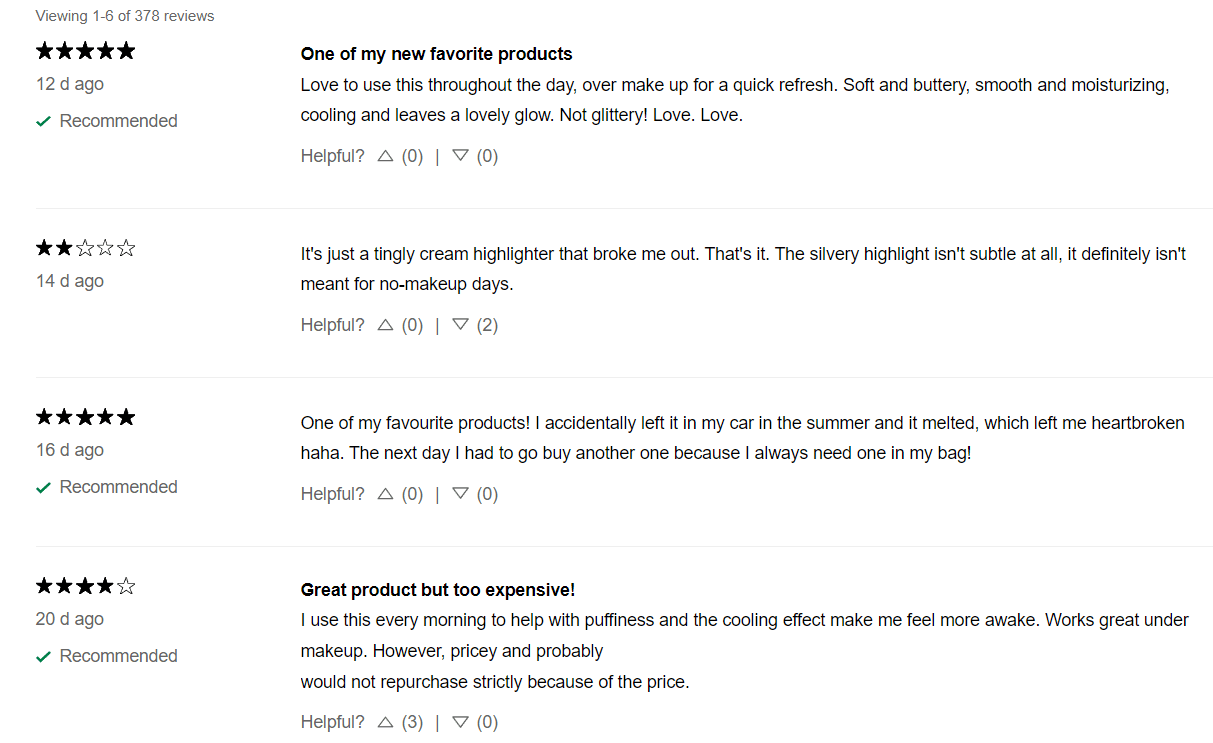Click the green Recommended checkmark on first review
Image resolution: width=1213 pixels, height=743 pixels.
point(43,122)
